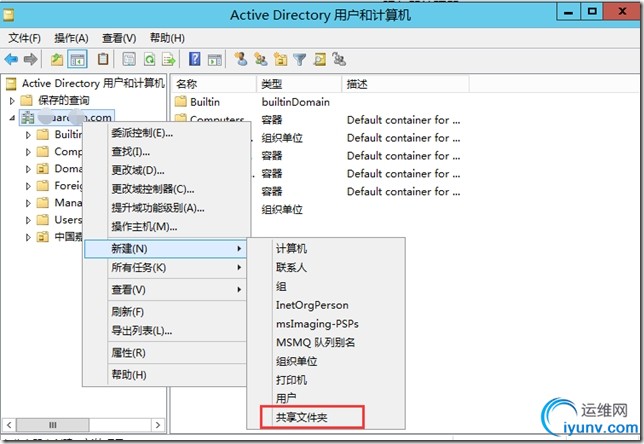Viewport: 644px width, 444px height.
Task: Open the 文件(F) menu
Action: tap(25, 38)
